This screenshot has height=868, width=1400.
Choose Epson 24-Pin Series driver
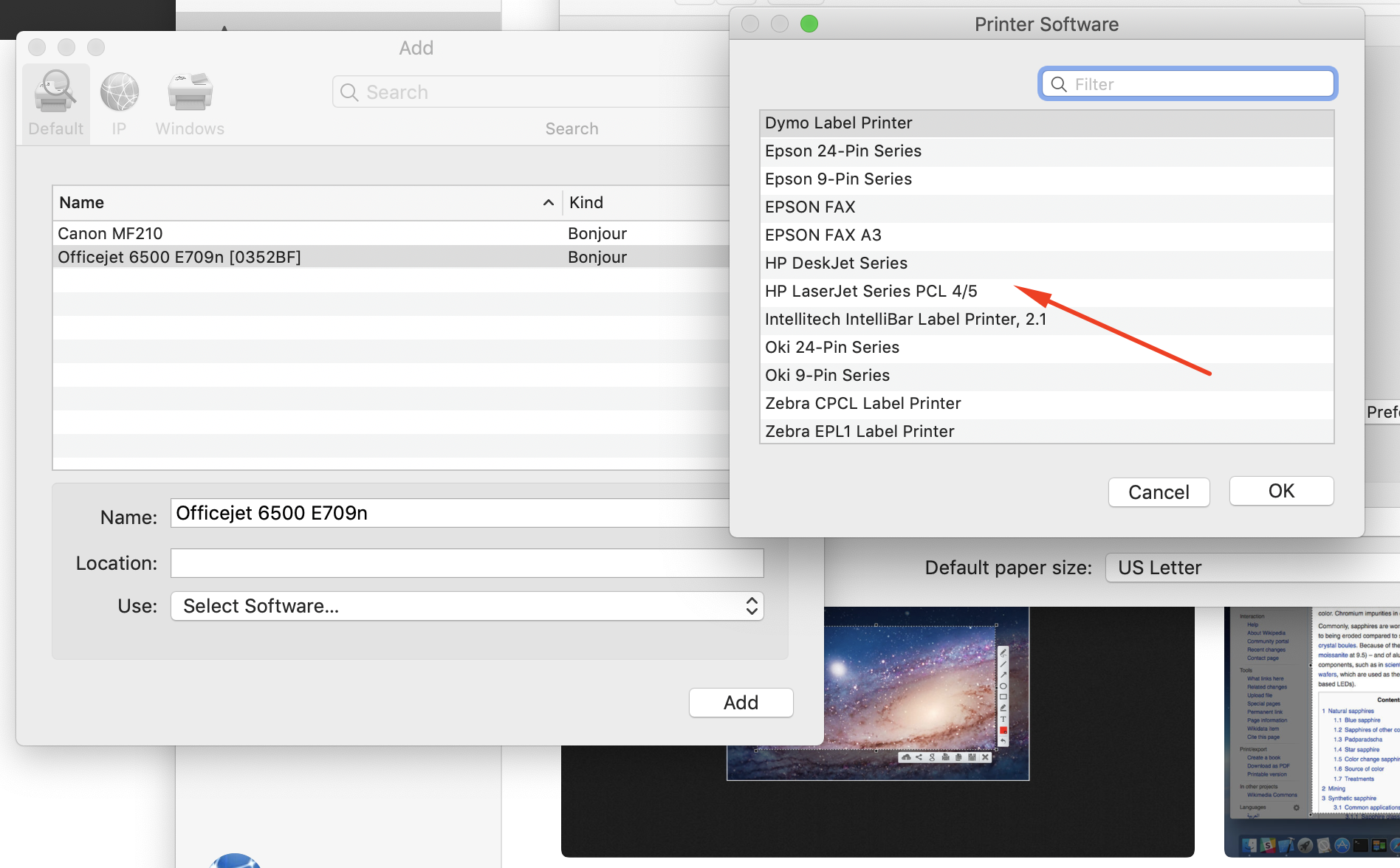[1046, 151]
